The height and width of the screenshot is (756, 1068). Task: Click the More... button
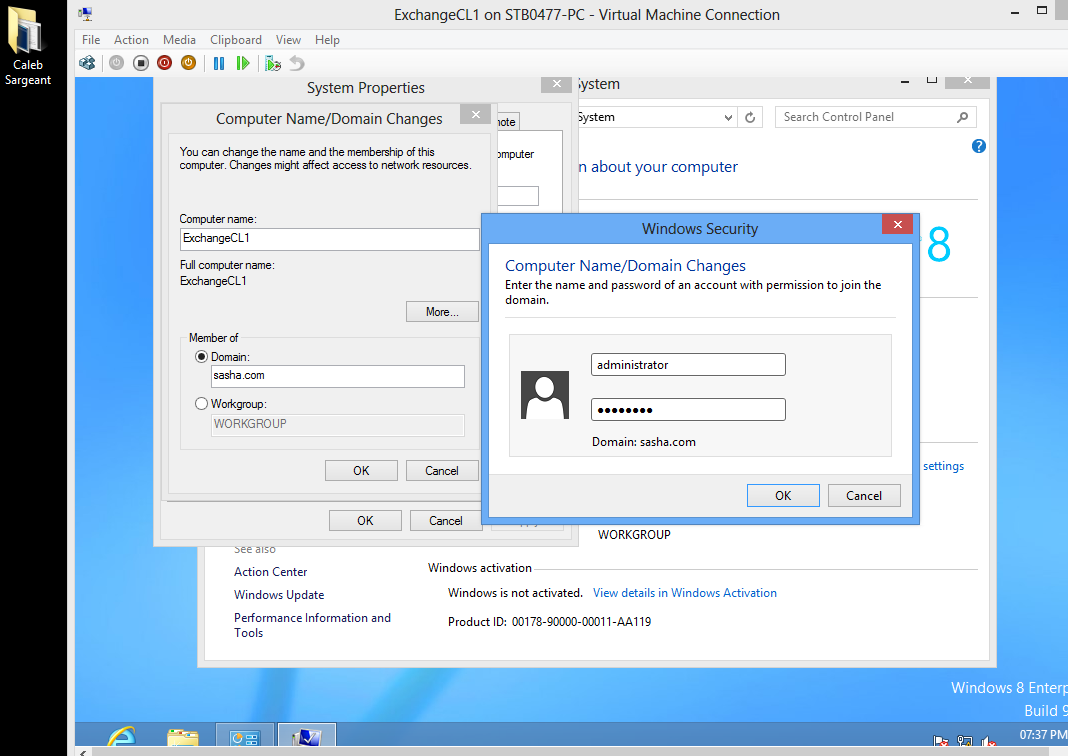[x=442, y=312]
